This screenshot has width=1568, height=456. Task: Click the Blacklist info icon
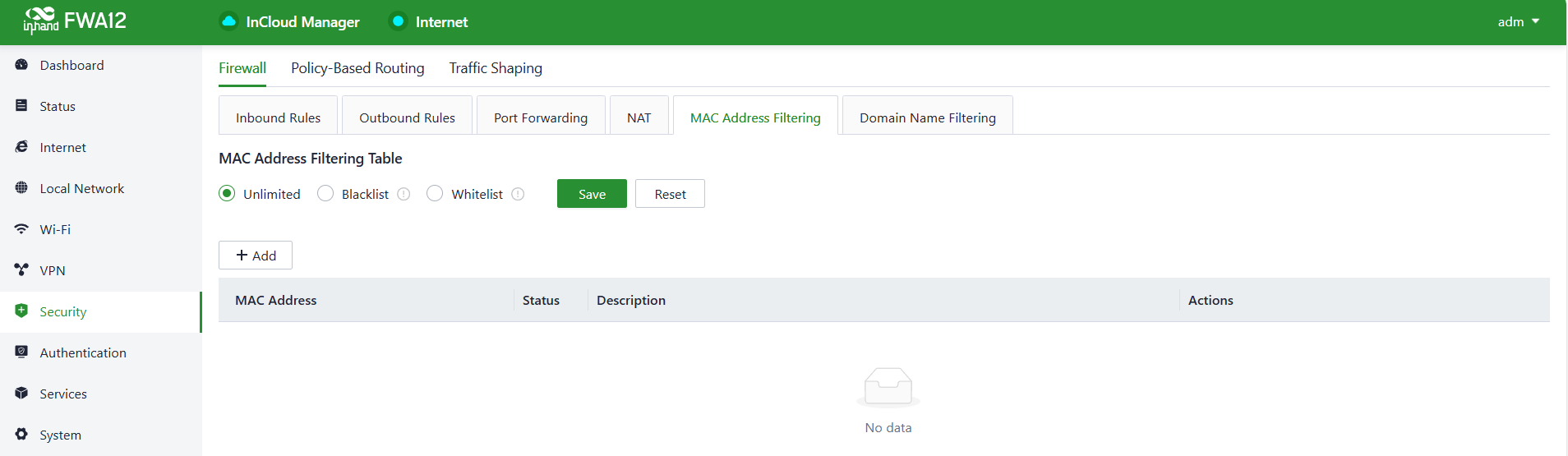[x=404, y=194]
